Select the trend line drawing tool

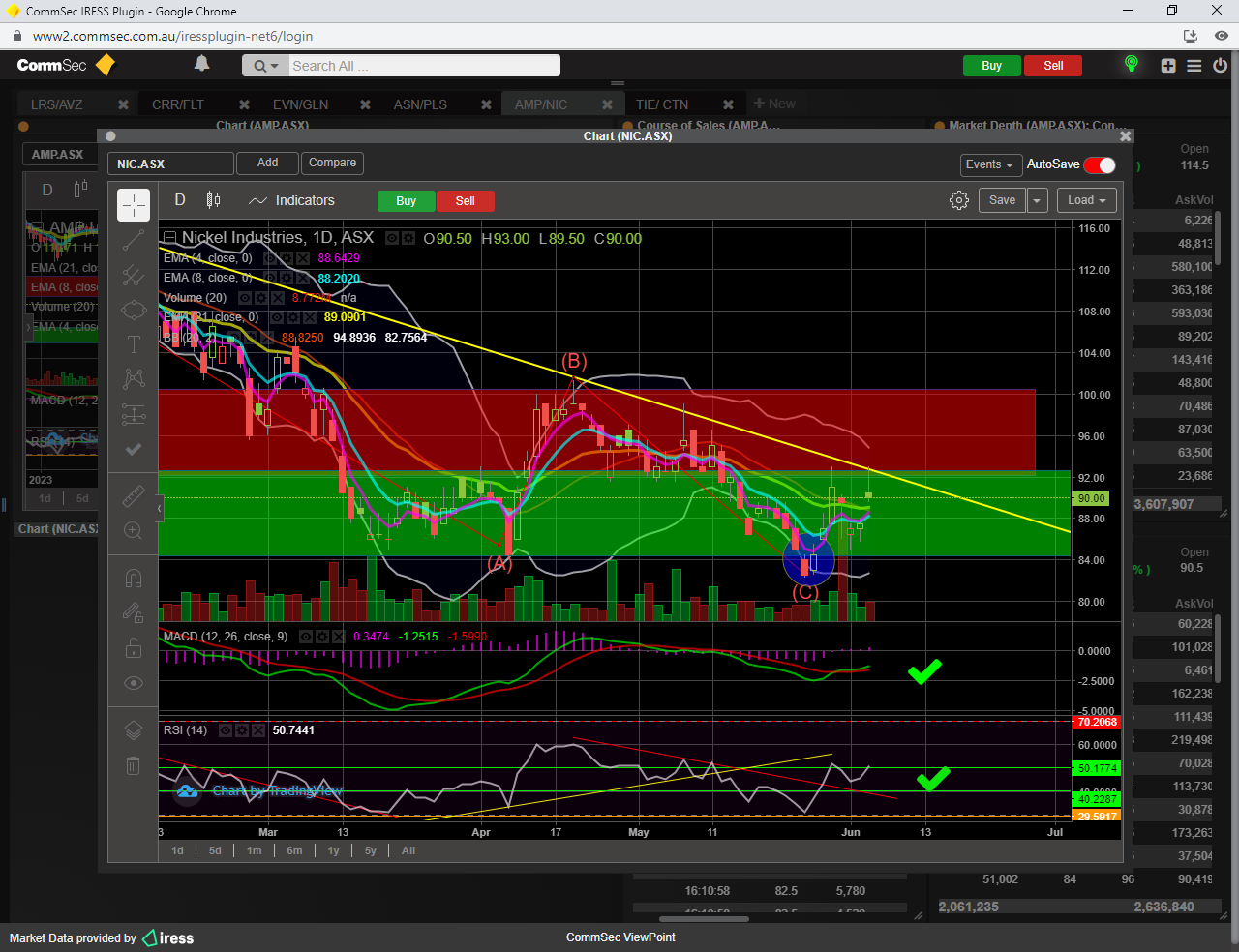tap(134, 241)
